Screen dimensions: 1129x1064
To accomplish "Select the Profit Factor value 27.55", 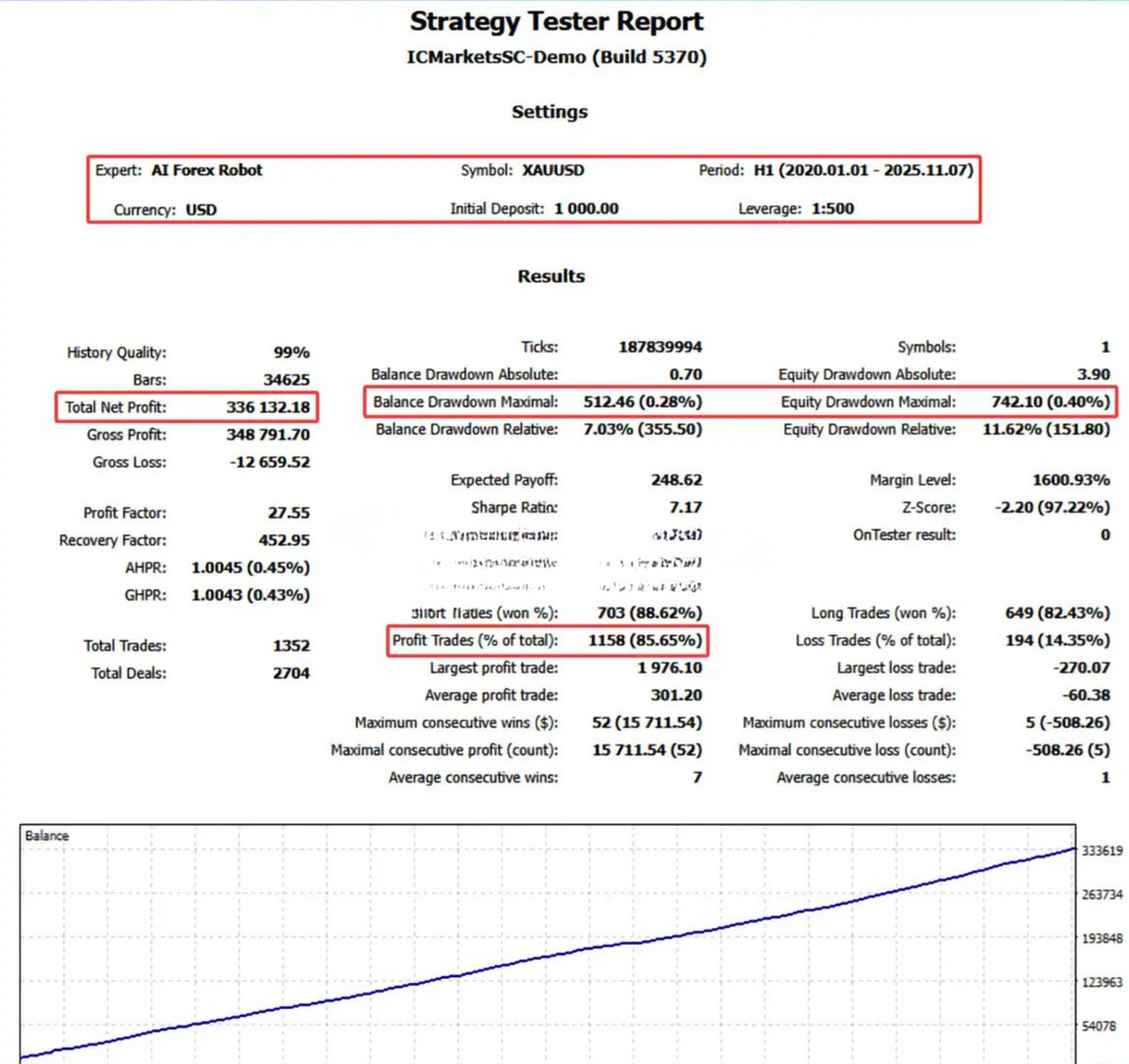I will (x=289, y=513).
